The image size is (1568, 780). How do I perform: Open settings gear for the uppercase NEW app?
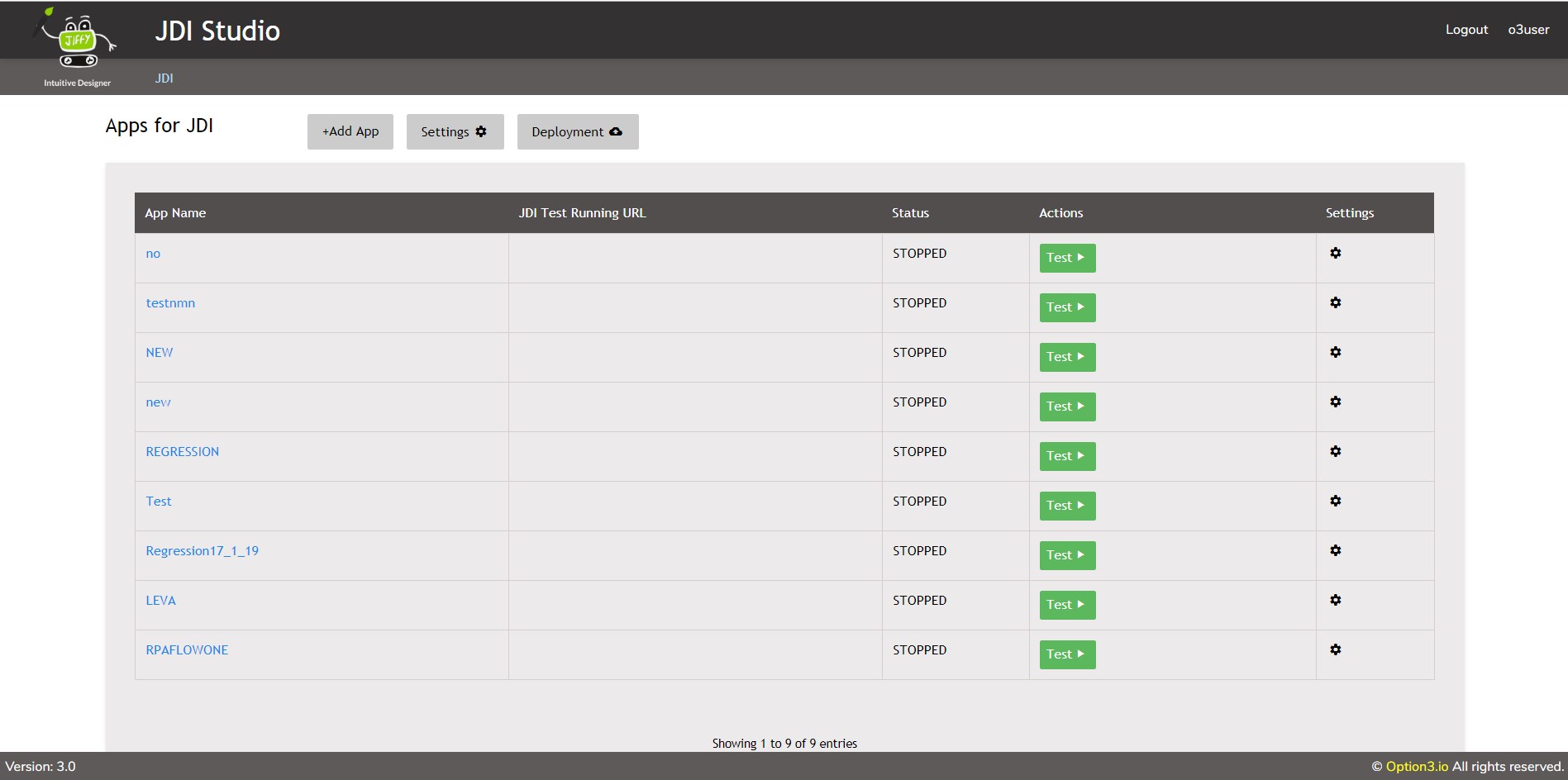(1335, 352)
